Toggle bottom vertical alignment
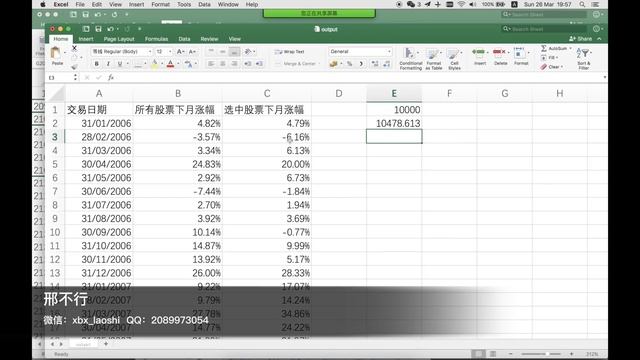This screenshot has width=640, height=360. click(x=234, y=51)
